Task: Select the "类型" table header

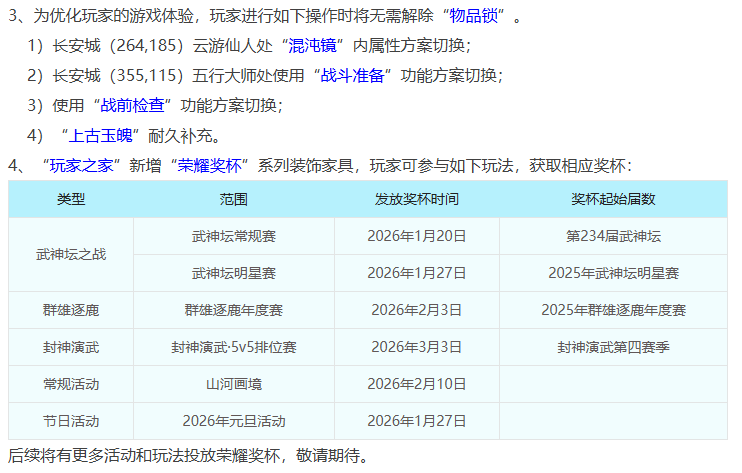Action: point(71,199)
